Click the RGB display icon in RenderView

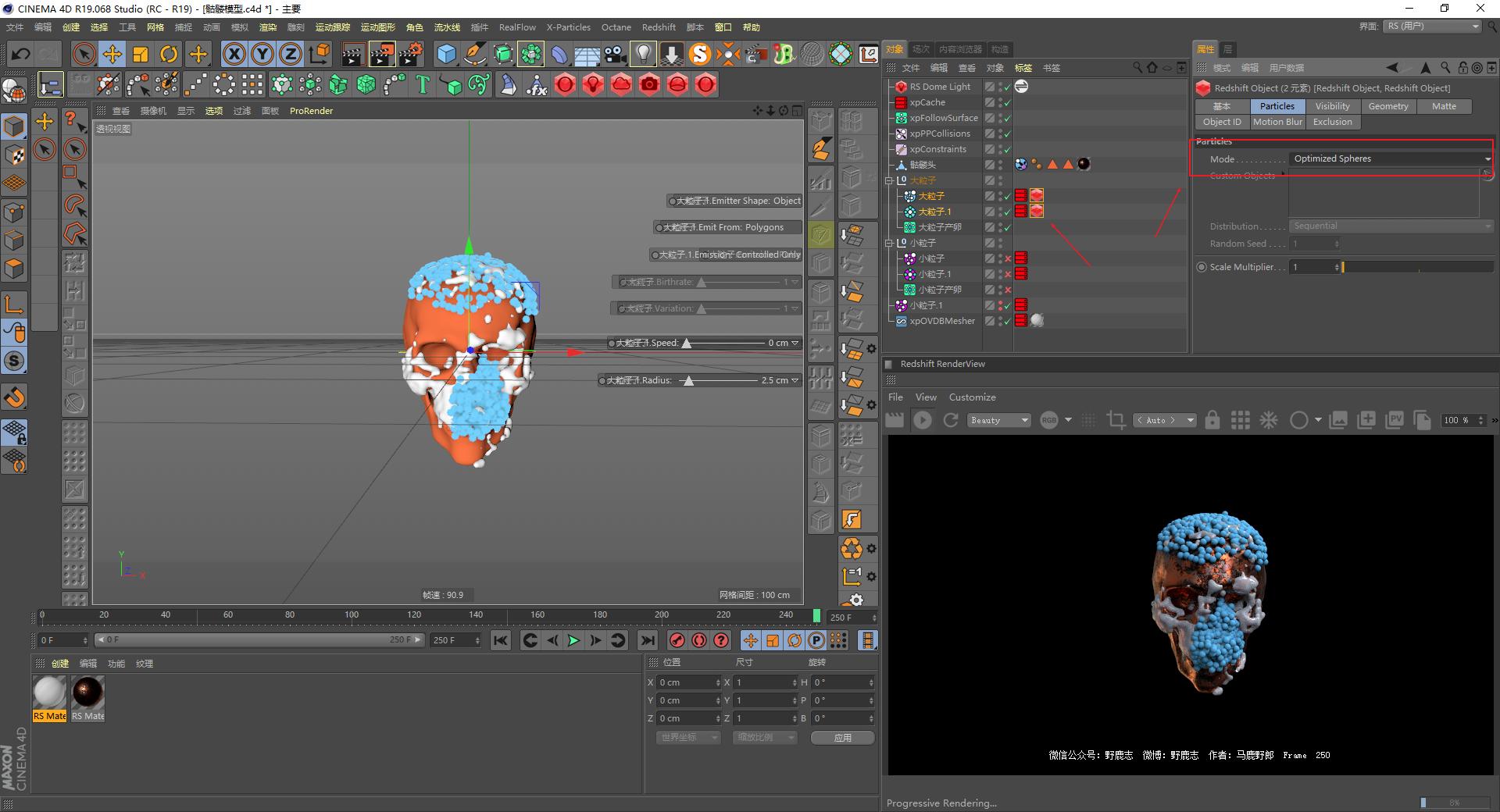coord(1050,420)
